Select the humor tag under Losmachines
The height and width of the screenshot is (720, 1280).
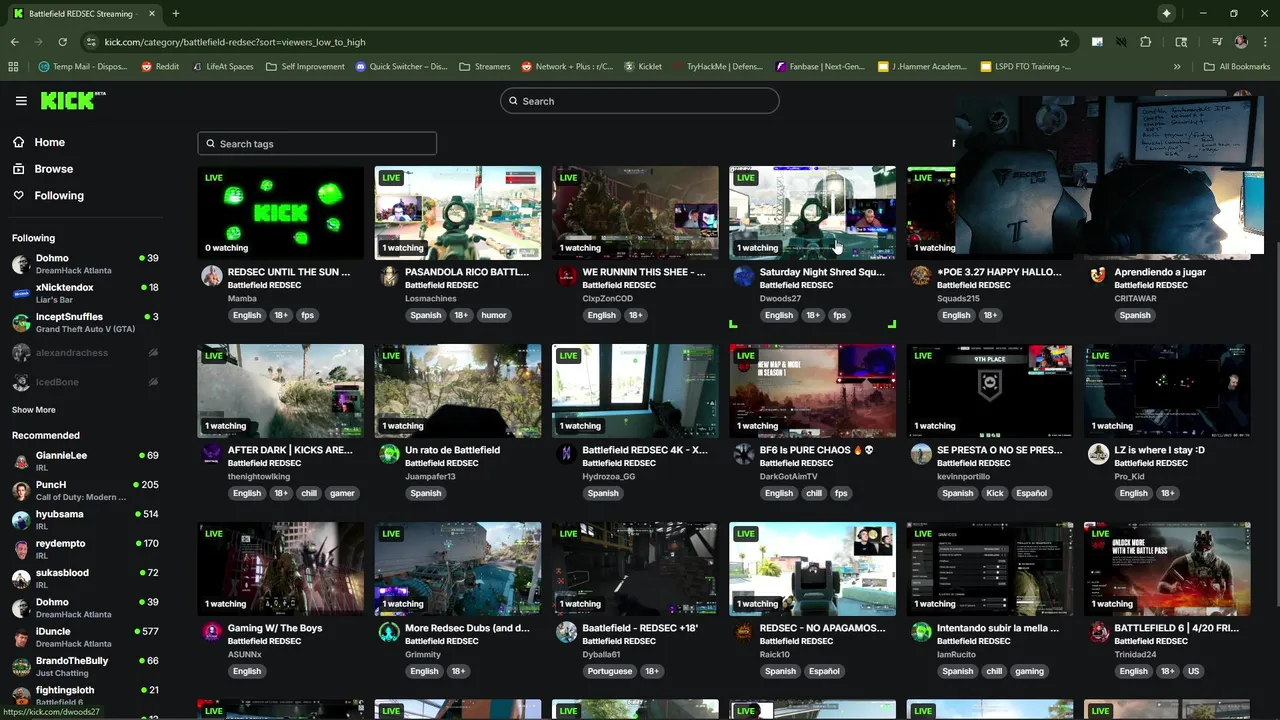tap(494, 315)
